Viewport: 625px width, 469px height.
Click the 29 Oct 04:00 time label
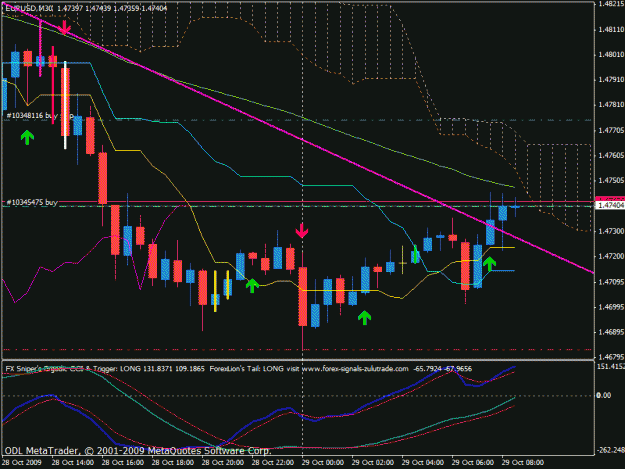[x=423, y=463]
